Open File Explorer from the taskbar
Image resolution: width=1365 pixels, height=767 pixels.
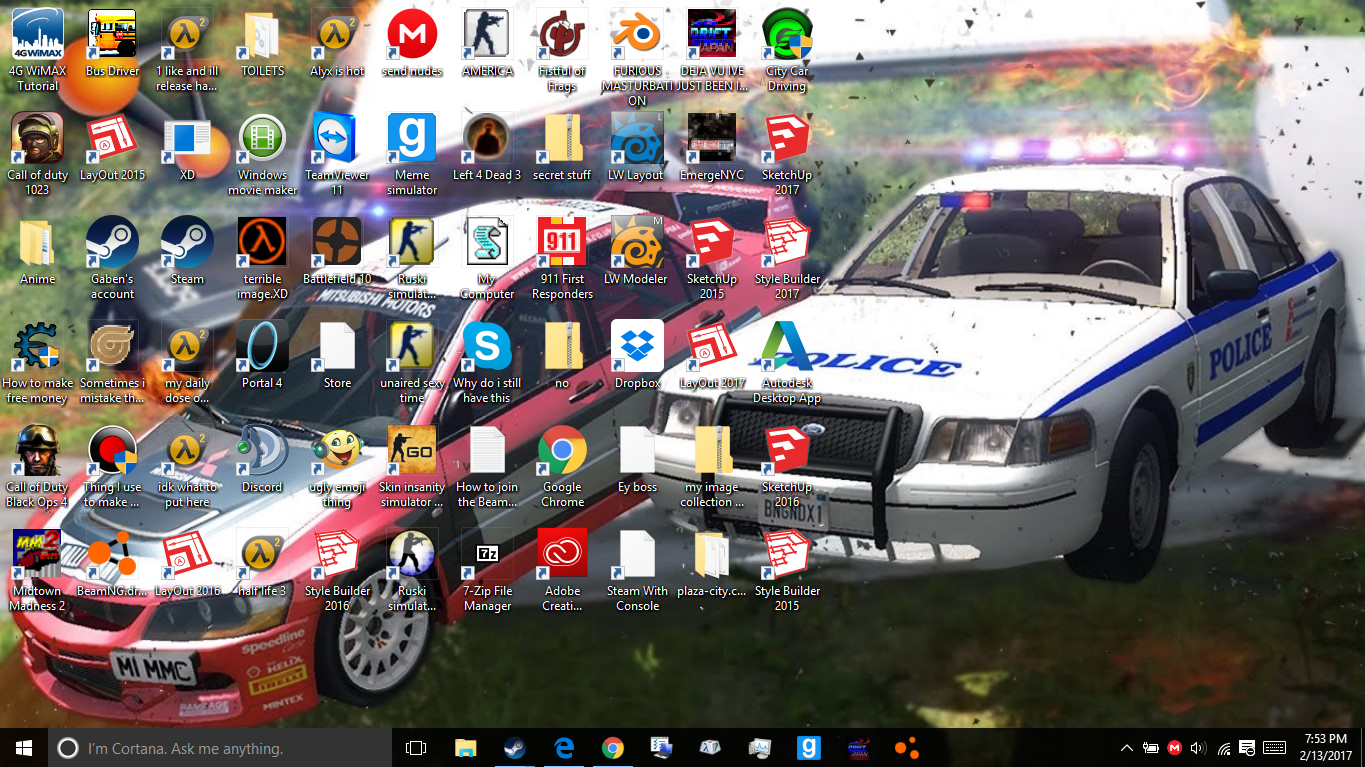pyautogui.click(x=466, y=748)
